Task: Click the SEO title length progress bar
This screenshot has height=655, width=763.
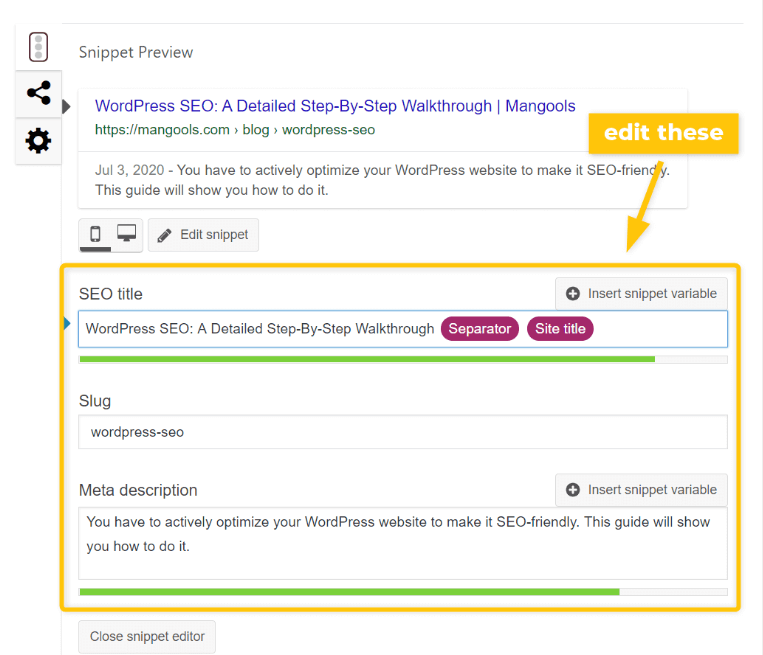Action: point(403,359)
